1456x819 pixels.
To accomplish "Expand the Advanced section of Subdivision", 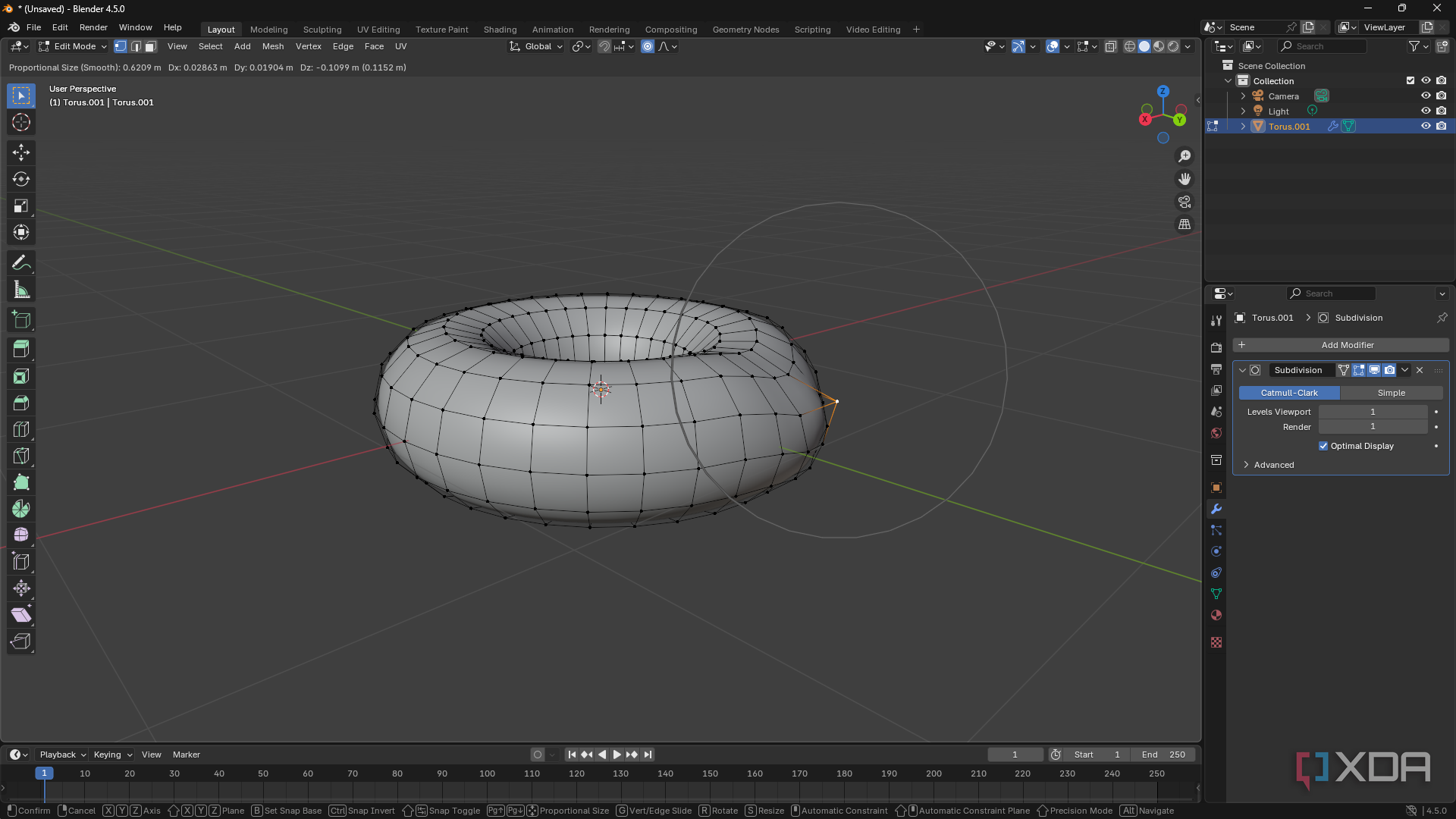I will click(x=1274, y=465).
